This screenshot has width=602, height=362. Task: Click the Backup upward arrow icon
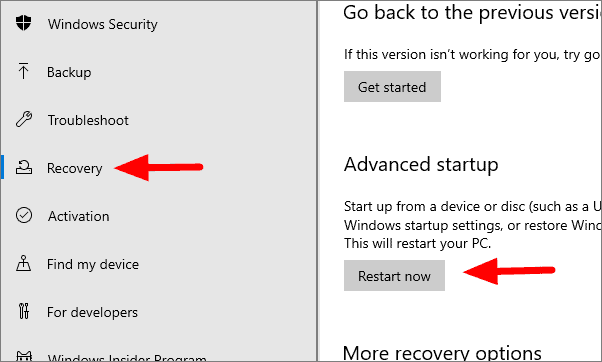23,71
